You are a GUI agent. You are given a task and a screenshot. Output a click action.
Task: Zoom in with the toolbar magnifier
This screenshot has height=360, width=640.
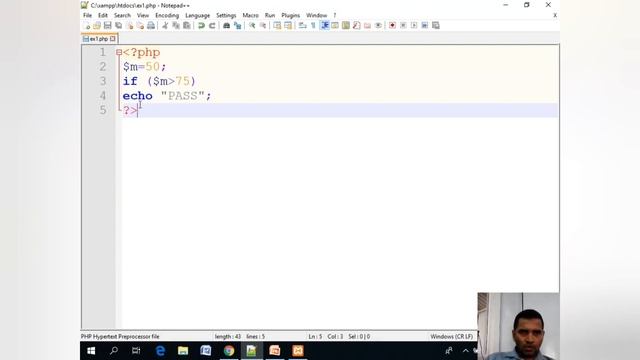click(252, 26)
